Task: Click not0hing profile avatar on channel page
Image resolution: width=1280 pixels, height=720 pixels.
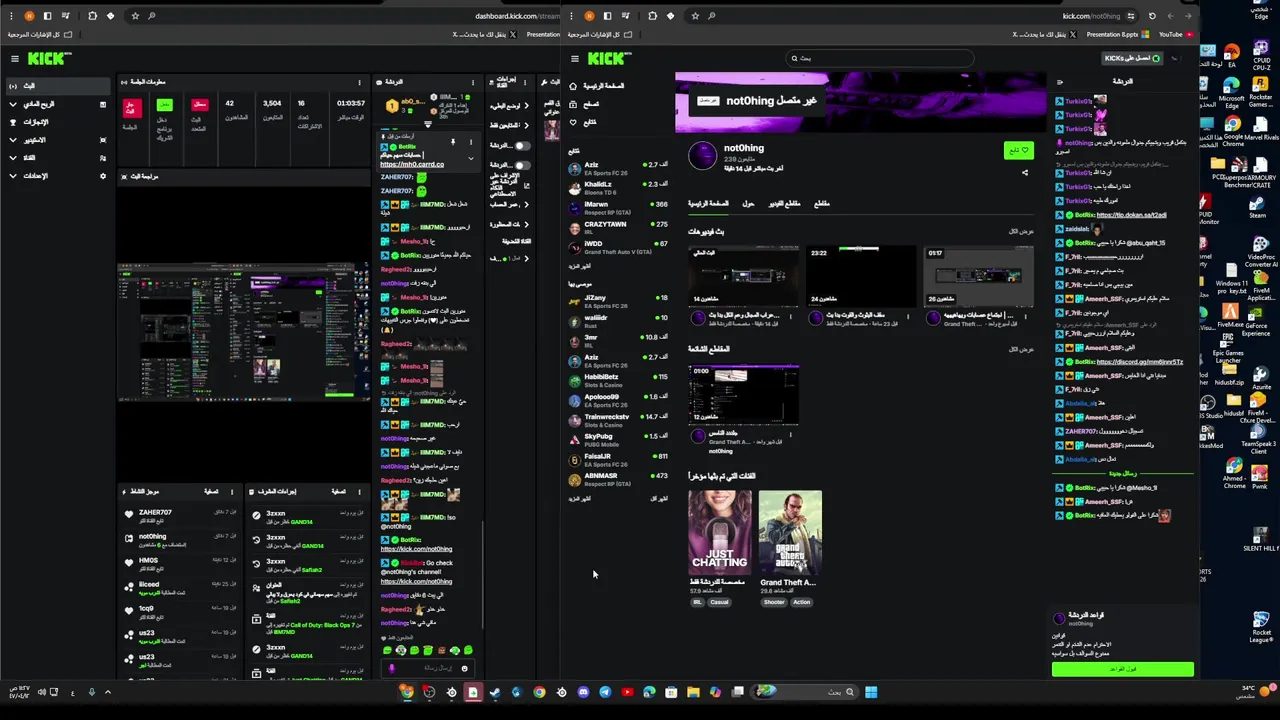Action: [703, 155]
